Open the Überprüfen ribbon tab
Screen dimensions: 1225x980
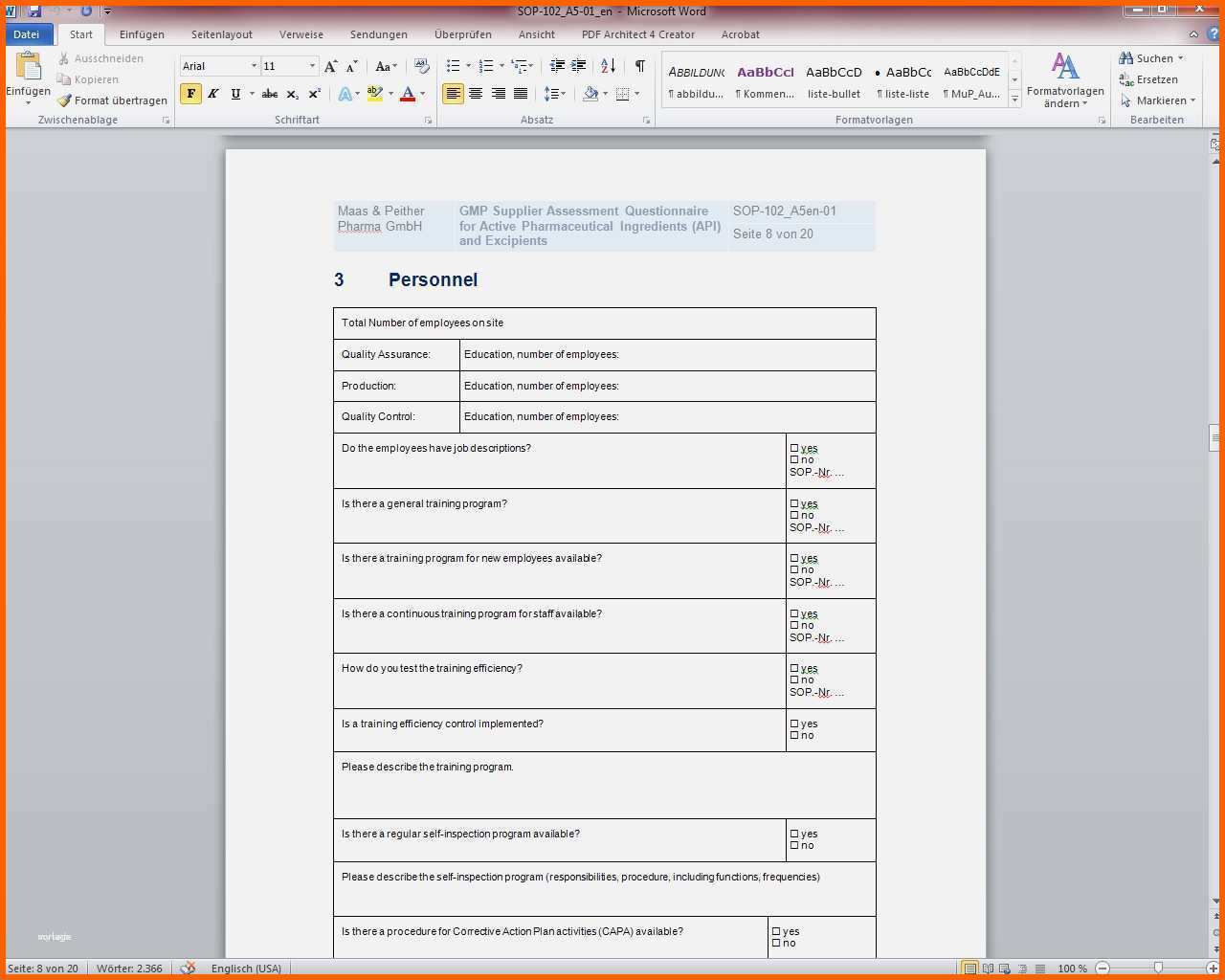[x=463, y=34]
